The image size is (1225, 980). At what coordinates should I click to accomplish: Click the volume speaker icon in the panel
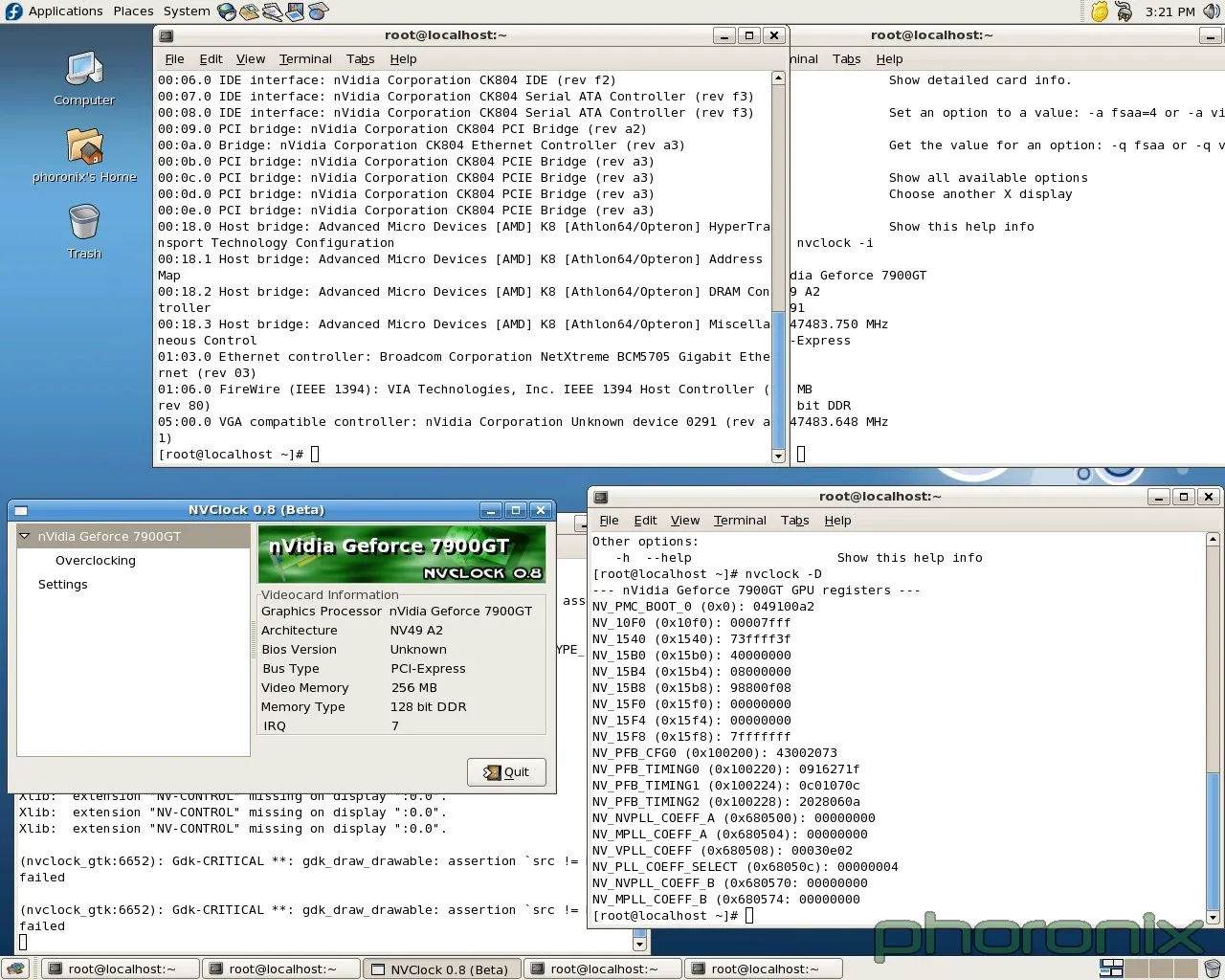pyautogui.click(x=1212, y=11)
